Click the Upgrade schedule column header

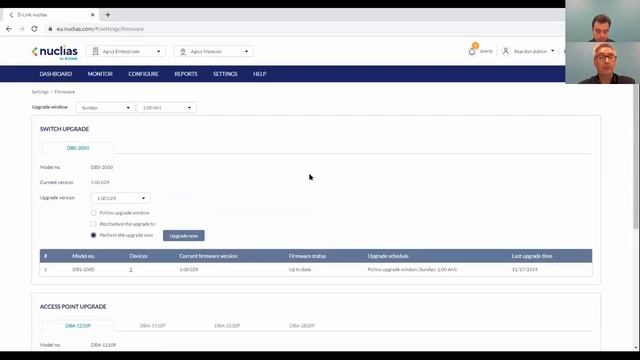coord(388,256)
